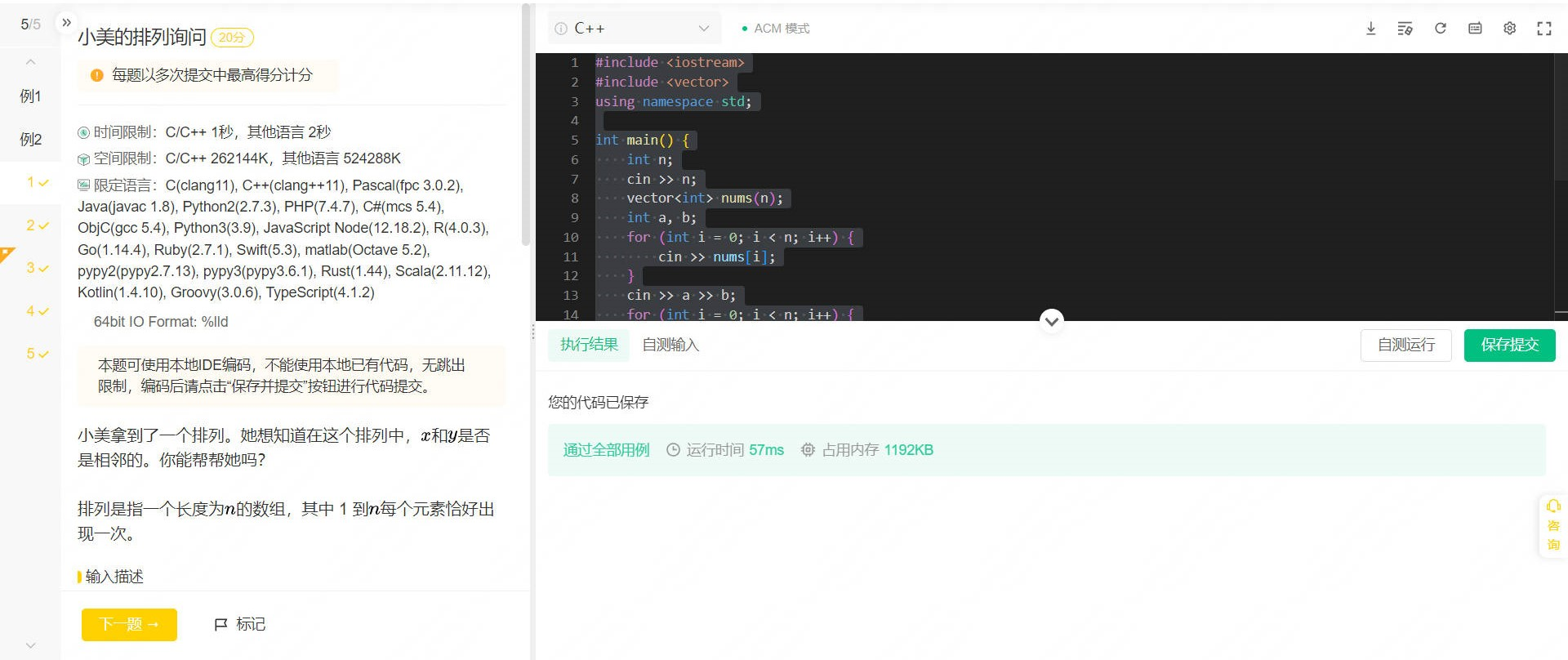The height and width of the screenshot is (660, 1568).
Task: Click the up chevron in question sidebar
Action: 30,62
